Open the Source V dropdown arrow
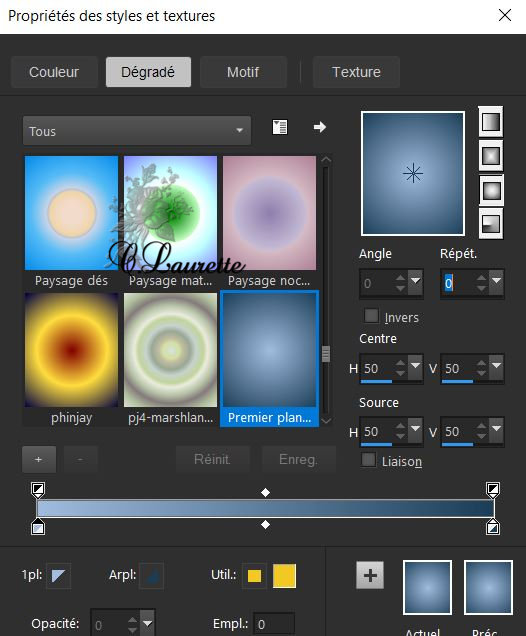 (x=496, y=431)
